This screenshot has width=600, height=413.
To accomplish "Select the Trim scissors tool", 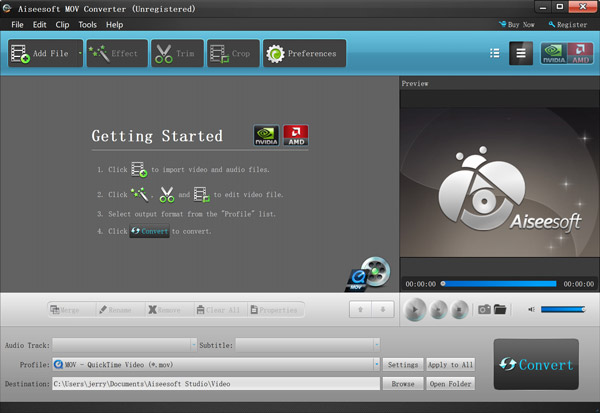I will [x=175, y=54].
